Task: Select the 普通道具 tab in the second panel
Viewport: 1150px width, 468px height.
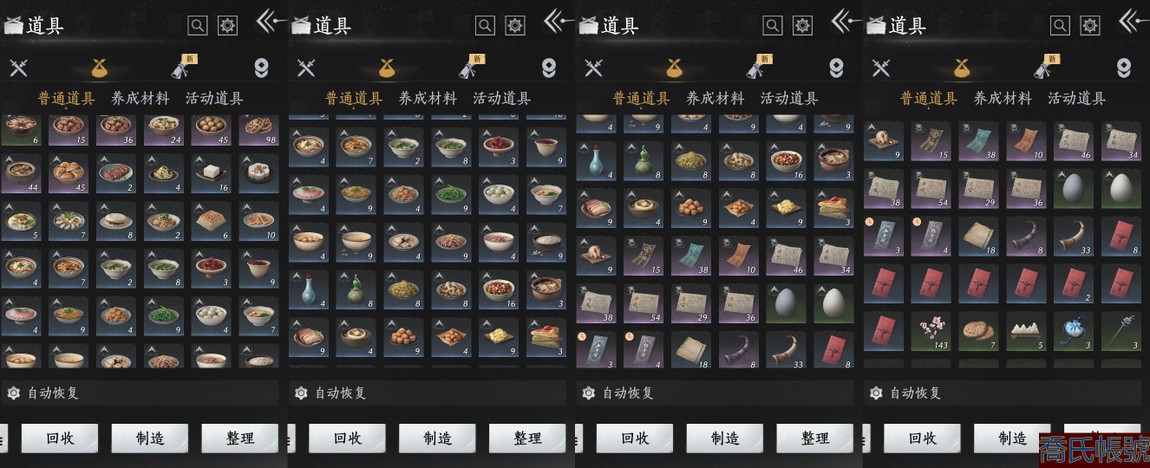Action: (354, 98)
